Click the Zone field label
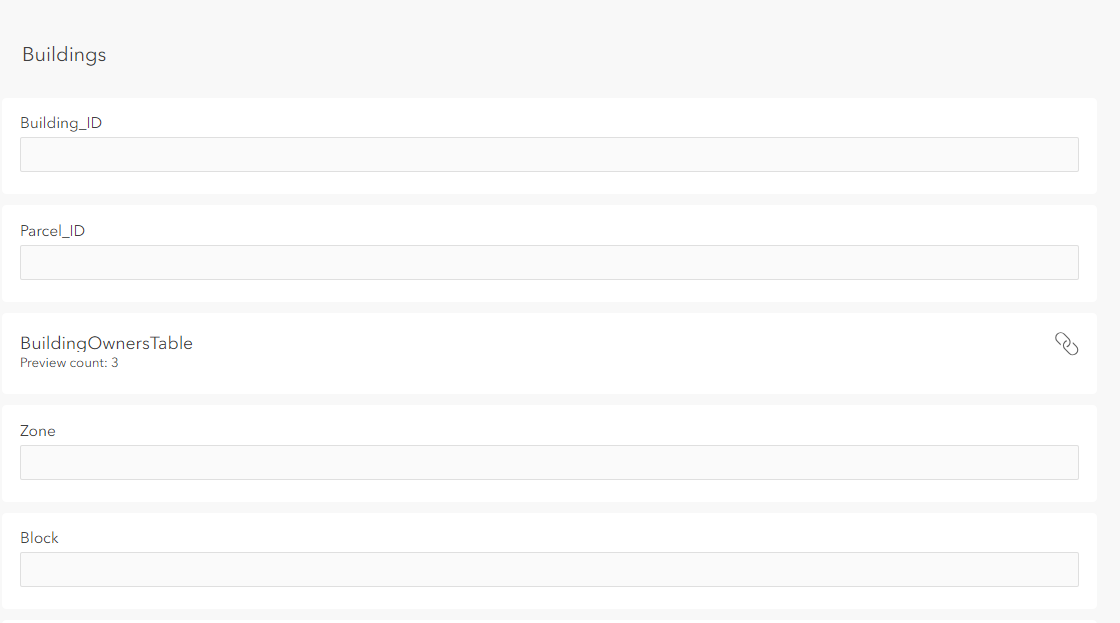Viewport: 1120px width, 623px height. (x=38, y=431)
